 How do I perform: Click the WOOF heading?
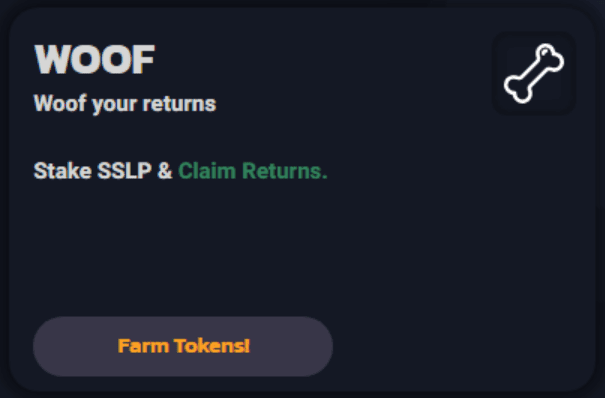pos(95,59)
